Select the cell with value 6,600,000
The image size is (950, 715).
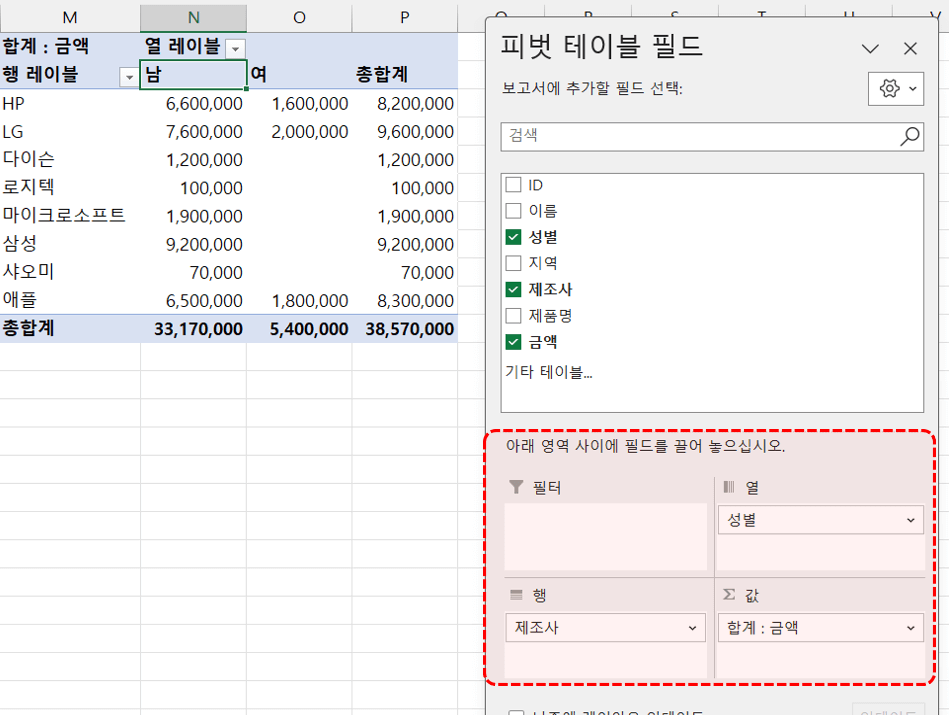pyautogui.click(x=193, y=104)
